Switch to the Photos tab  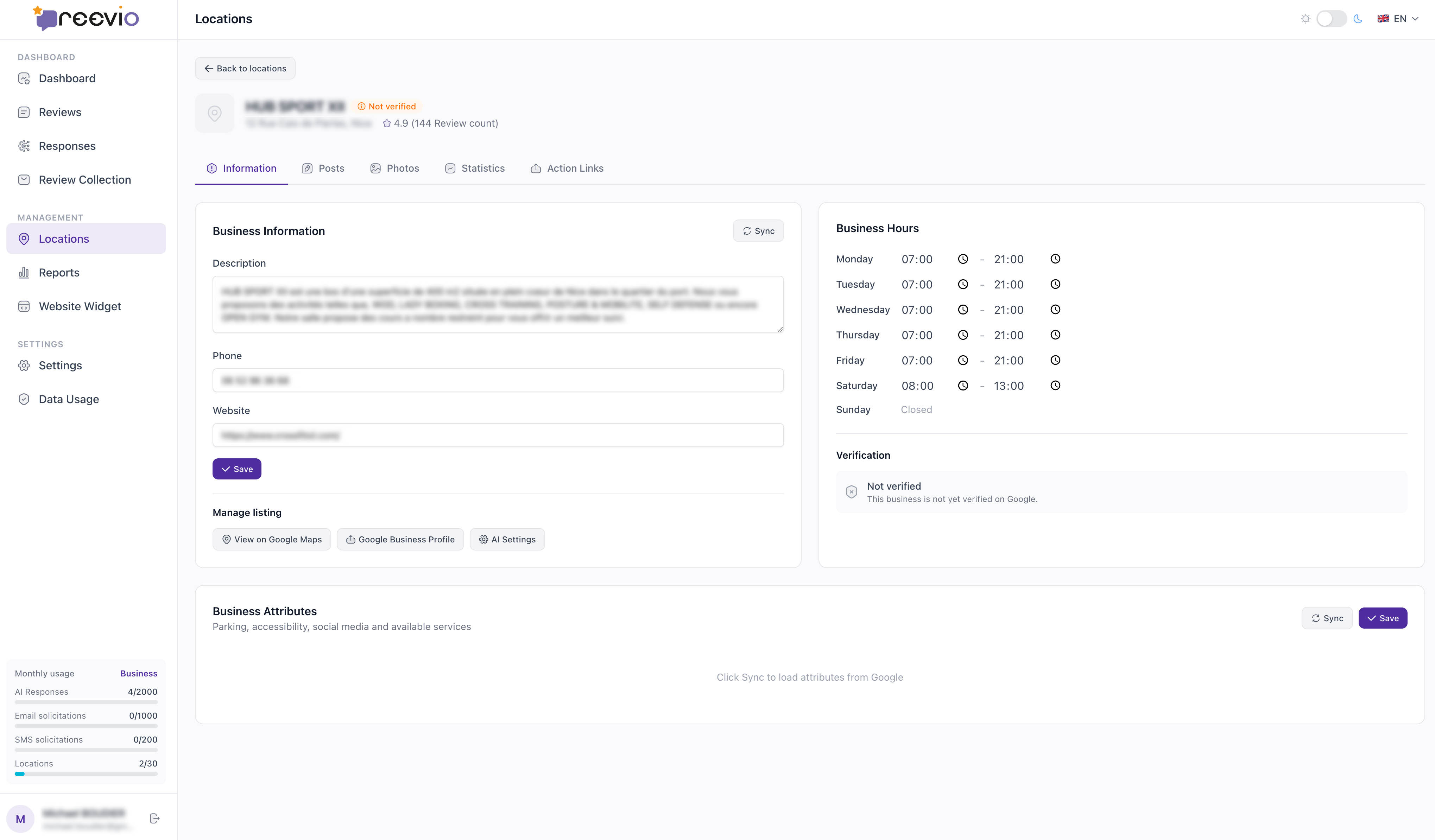[x=394, y=168]
